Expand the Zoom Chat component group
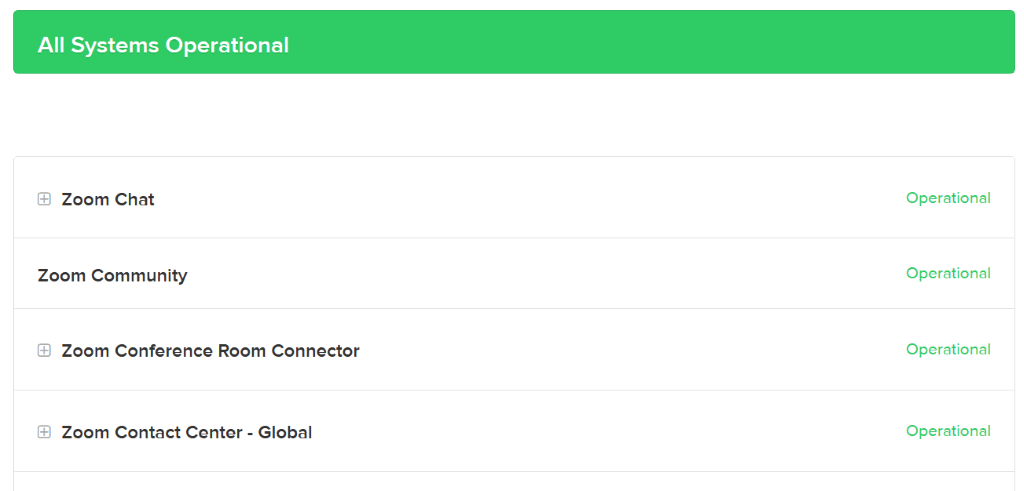The height and width of the screenshot is (491, 1024). 44,199
